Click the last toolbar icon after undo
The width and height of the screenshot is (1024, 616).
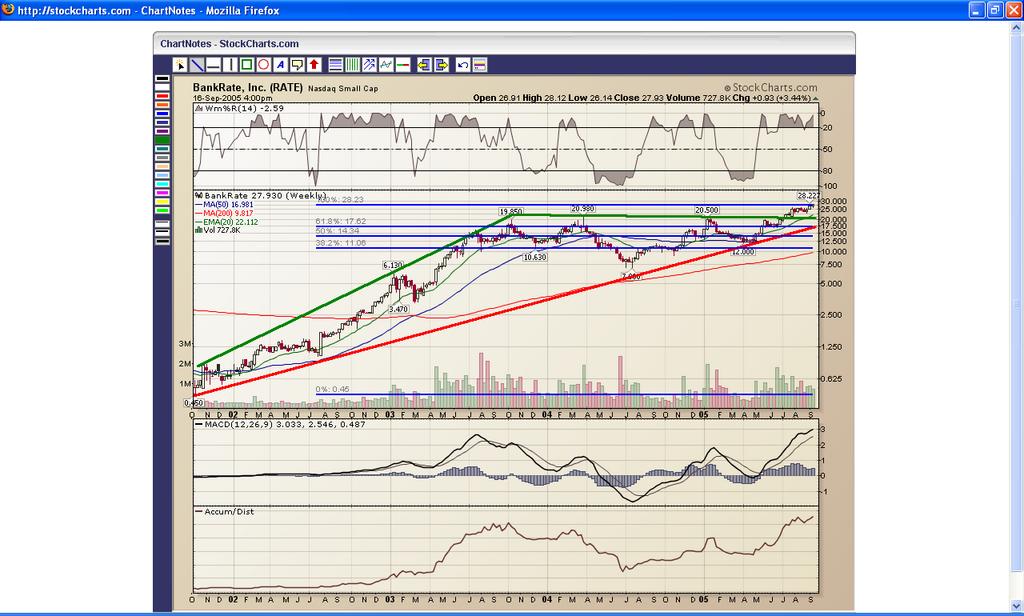[480, 65]
